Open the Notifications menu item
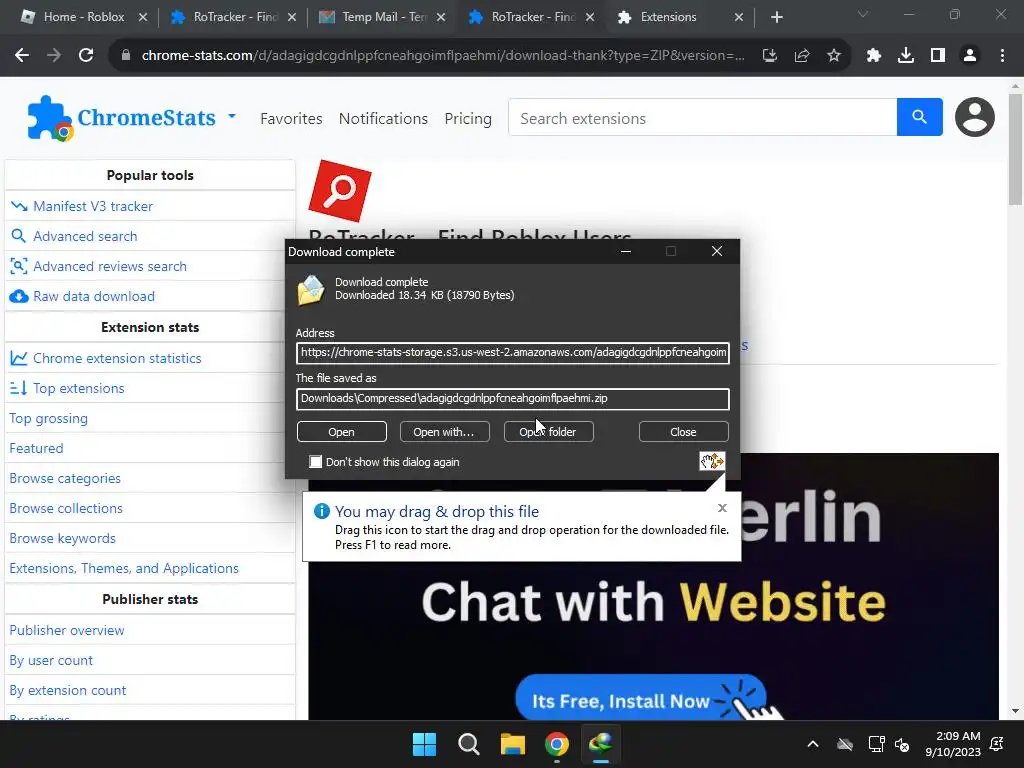This screenshot has height=768, width=1024. (383, 118)
